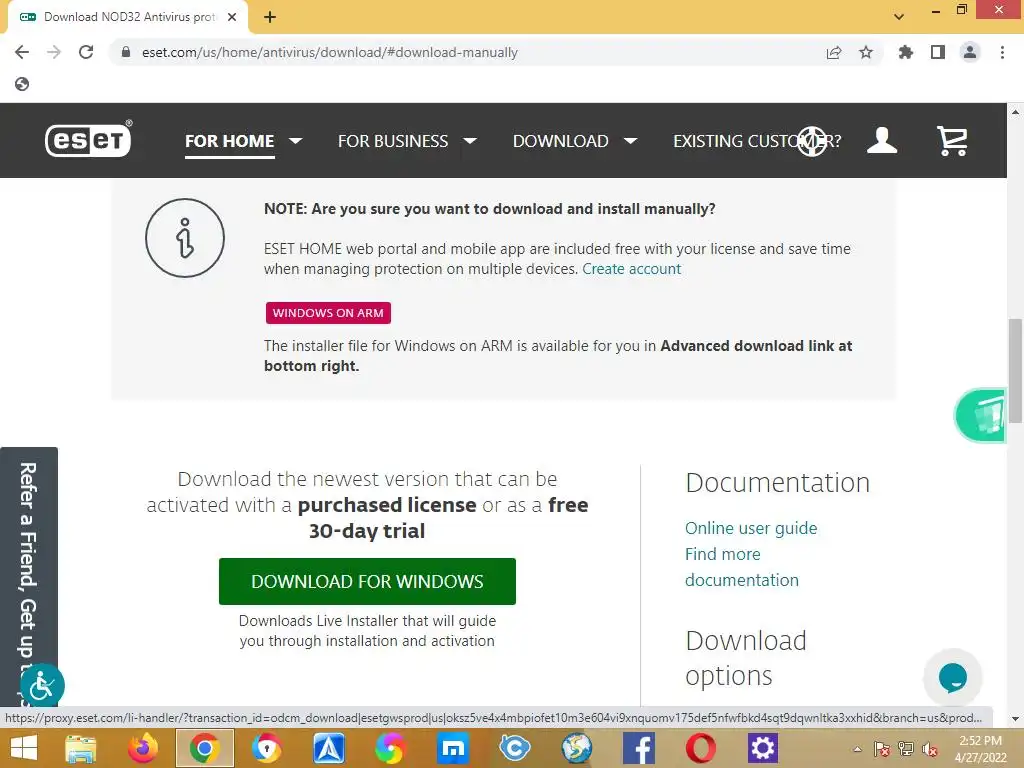Open taskbar clock showing 2:52 PM

980,748
